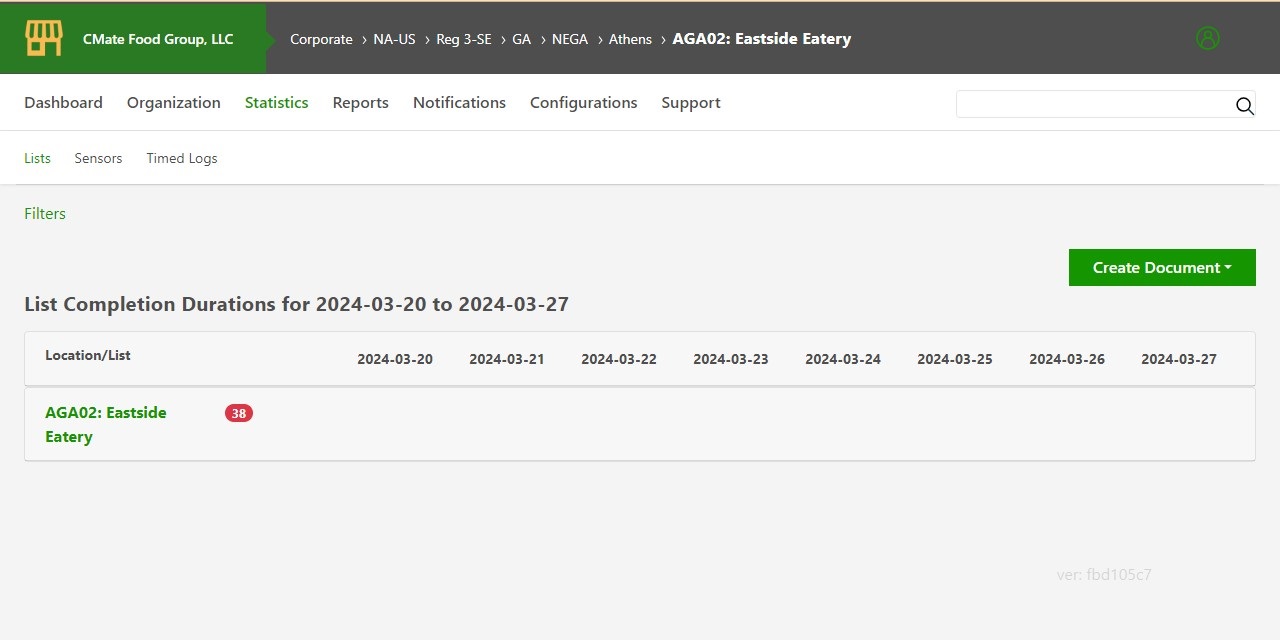The image size is (1280, 640).
Task: Open the Reports menu
Action: [360, 102]
